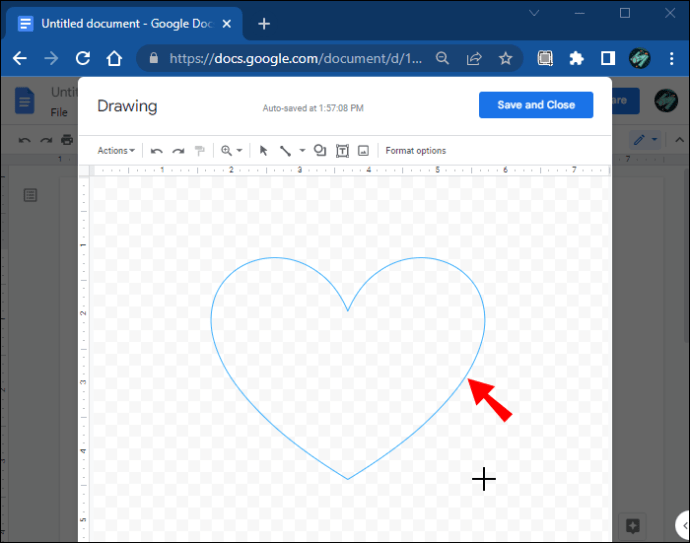
Task: Click the redo arrow in Drawing toolbar
Action: click(178, 151)
